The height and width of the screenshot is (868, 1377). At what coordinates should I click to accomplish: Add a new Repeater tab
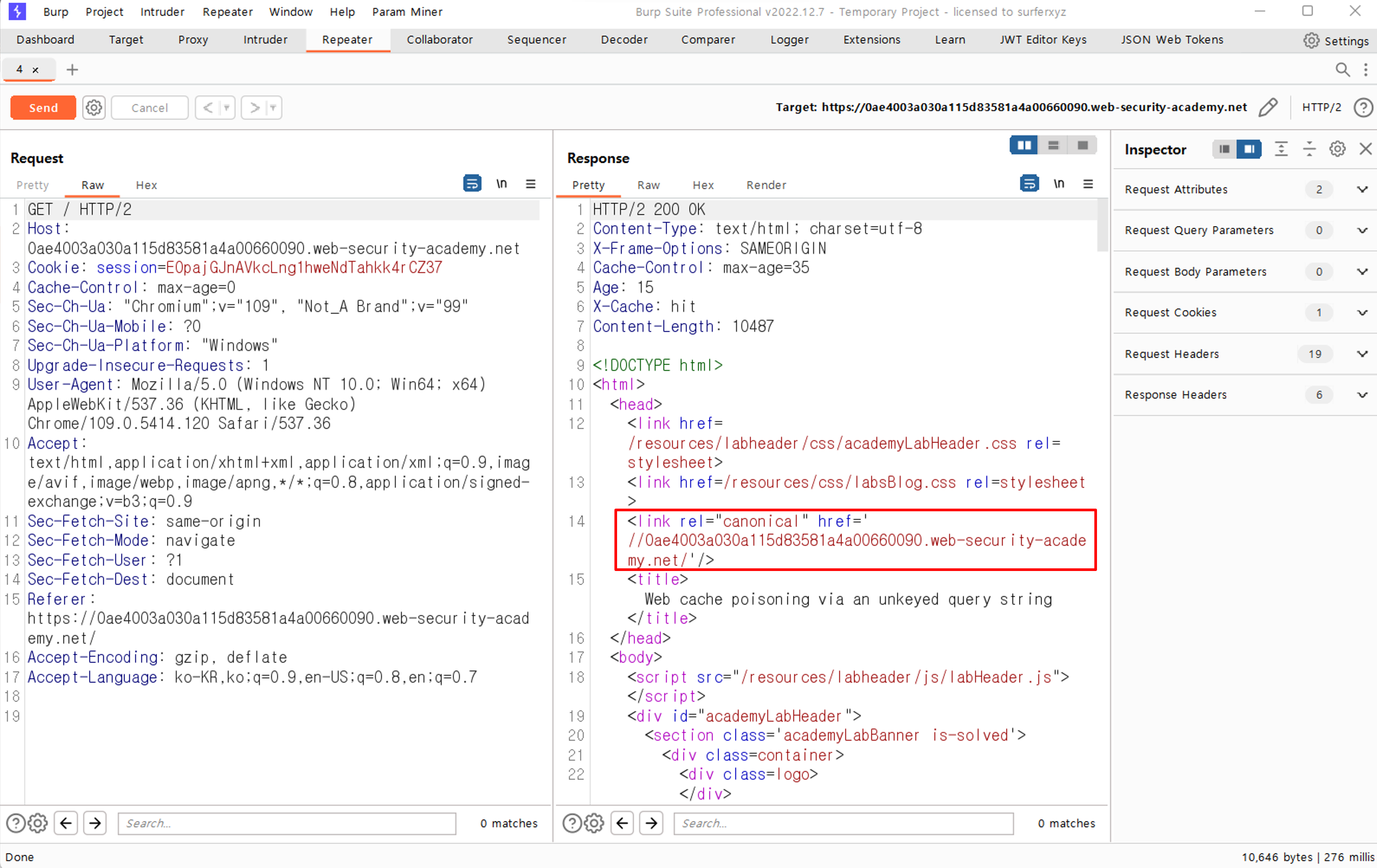click(72, 70)
